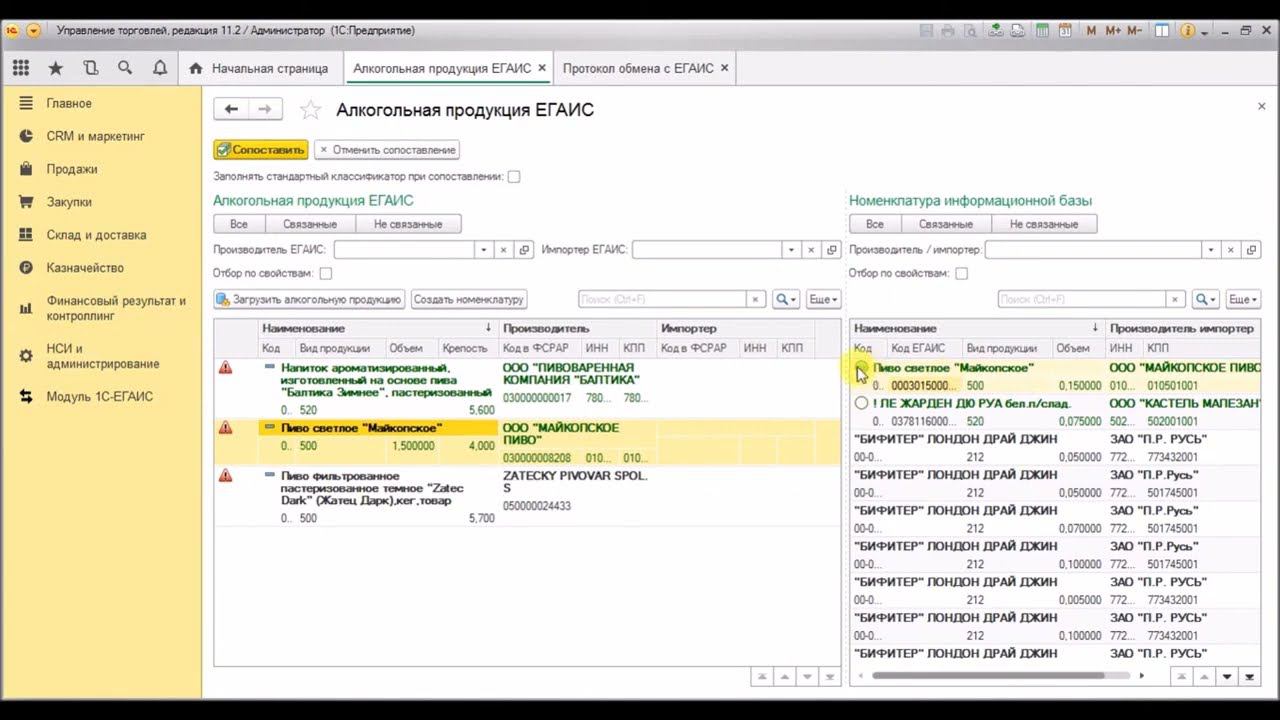Viewport: 1280px width, 720px height.
Task: Clear the Производитель ЕГАИС field
Action: point(503,250)
